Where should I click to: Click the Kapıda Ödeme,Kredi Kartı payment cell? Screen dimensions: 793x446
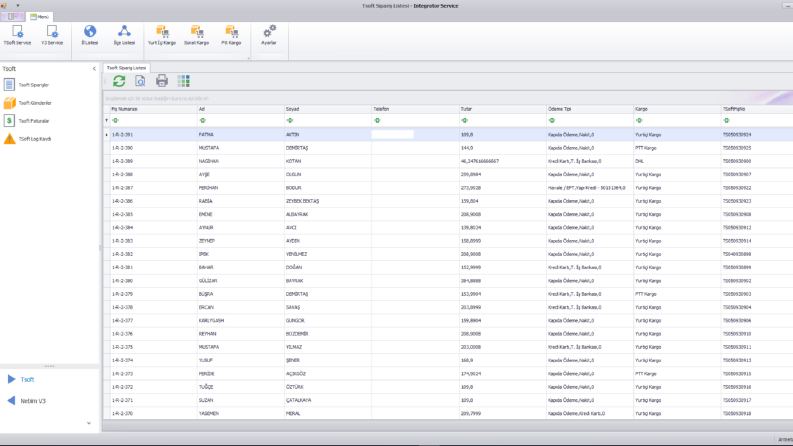(590, 414)
